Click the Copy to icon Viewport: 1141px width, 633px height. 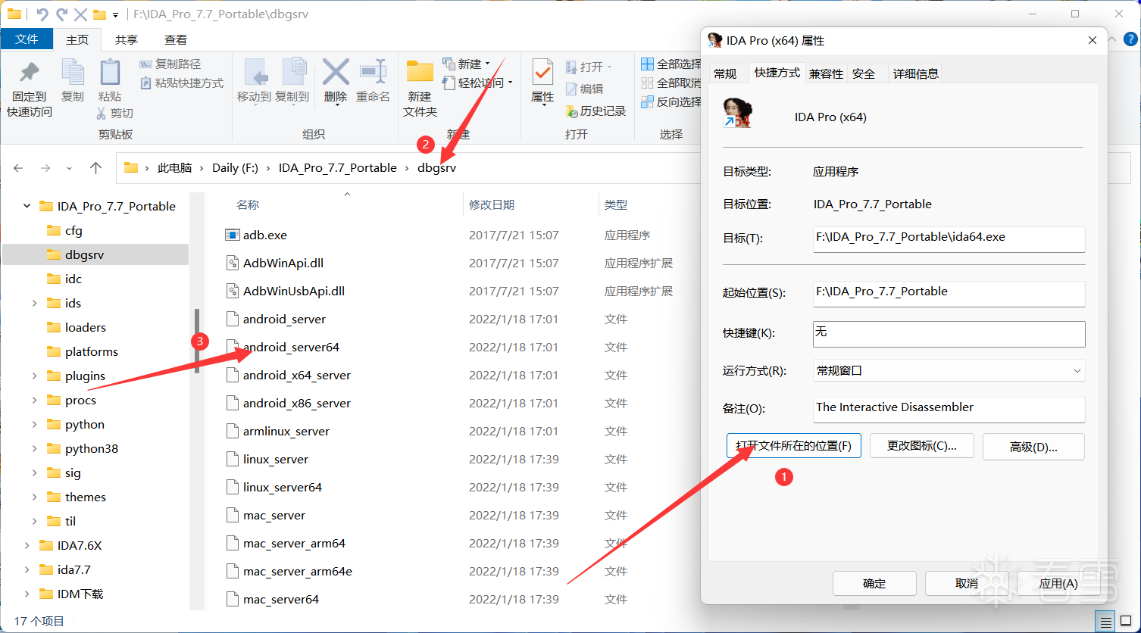[293, 73]
